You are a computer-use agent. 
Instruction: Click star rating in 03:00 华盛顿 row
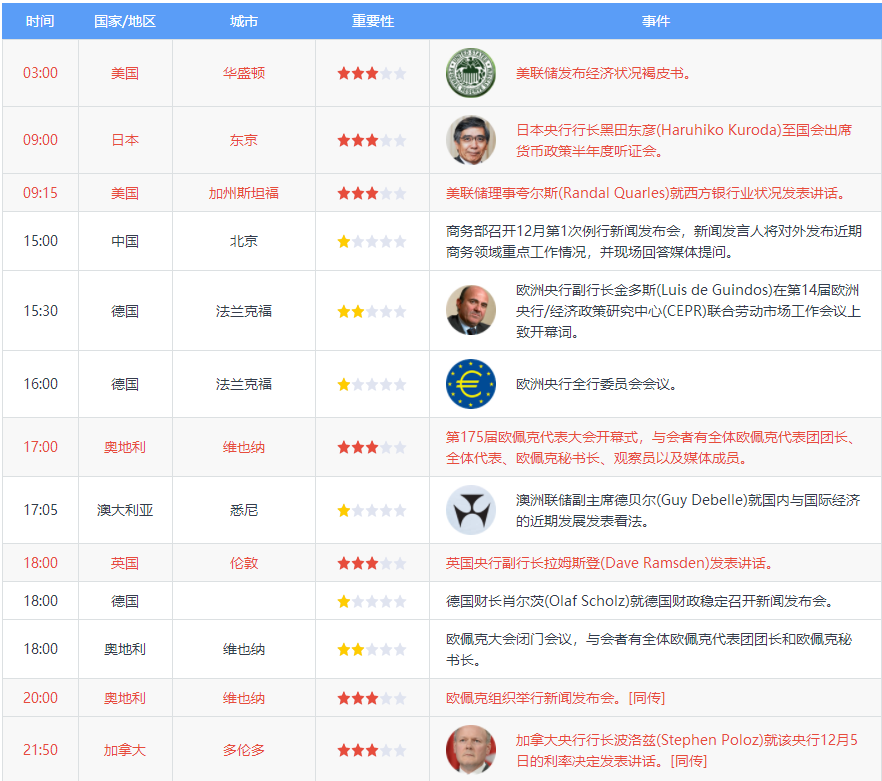tap(372, 73)
